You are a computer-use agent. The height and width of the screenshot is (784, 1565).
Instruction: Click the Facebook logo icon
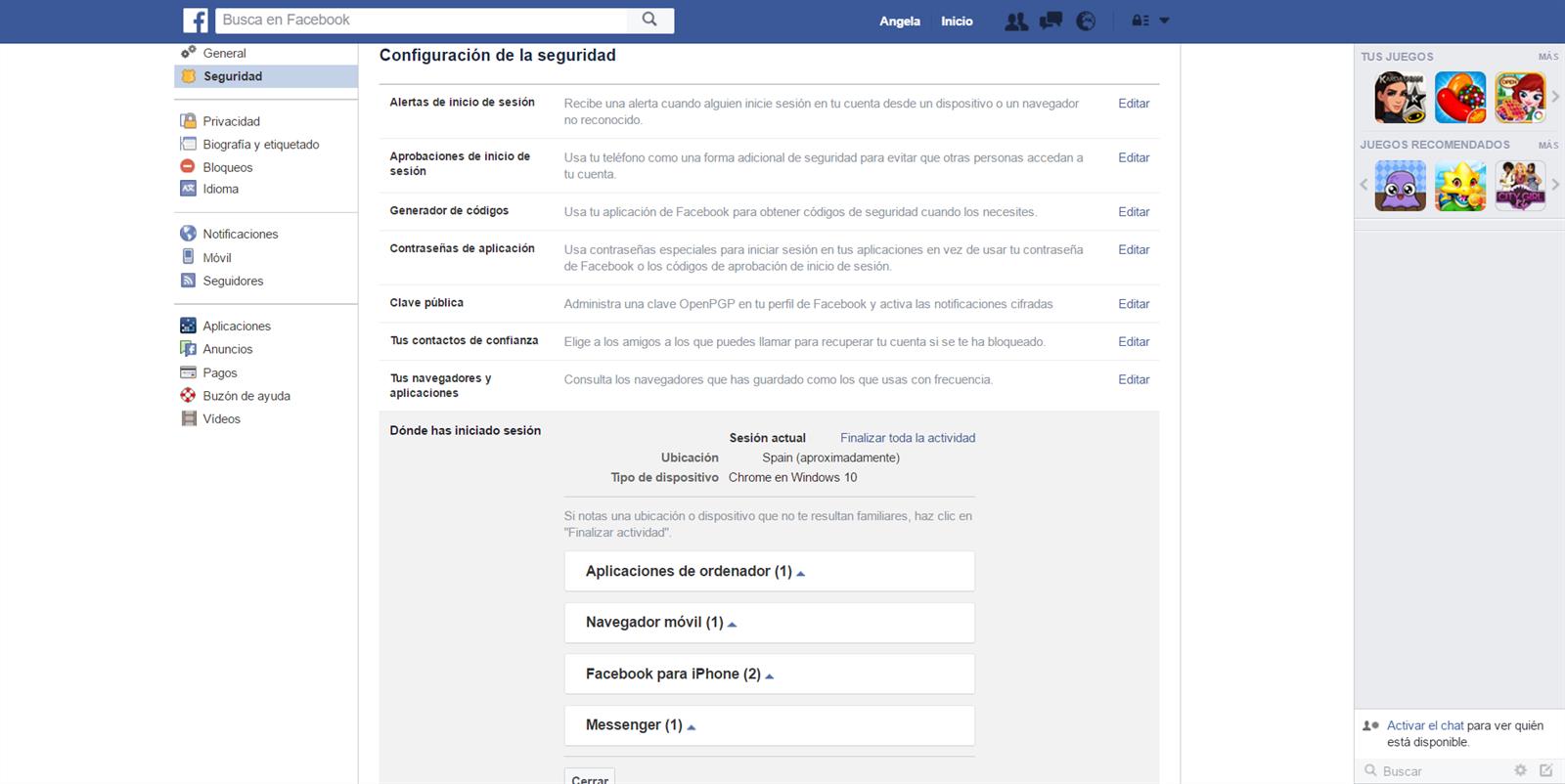[196, 21]
